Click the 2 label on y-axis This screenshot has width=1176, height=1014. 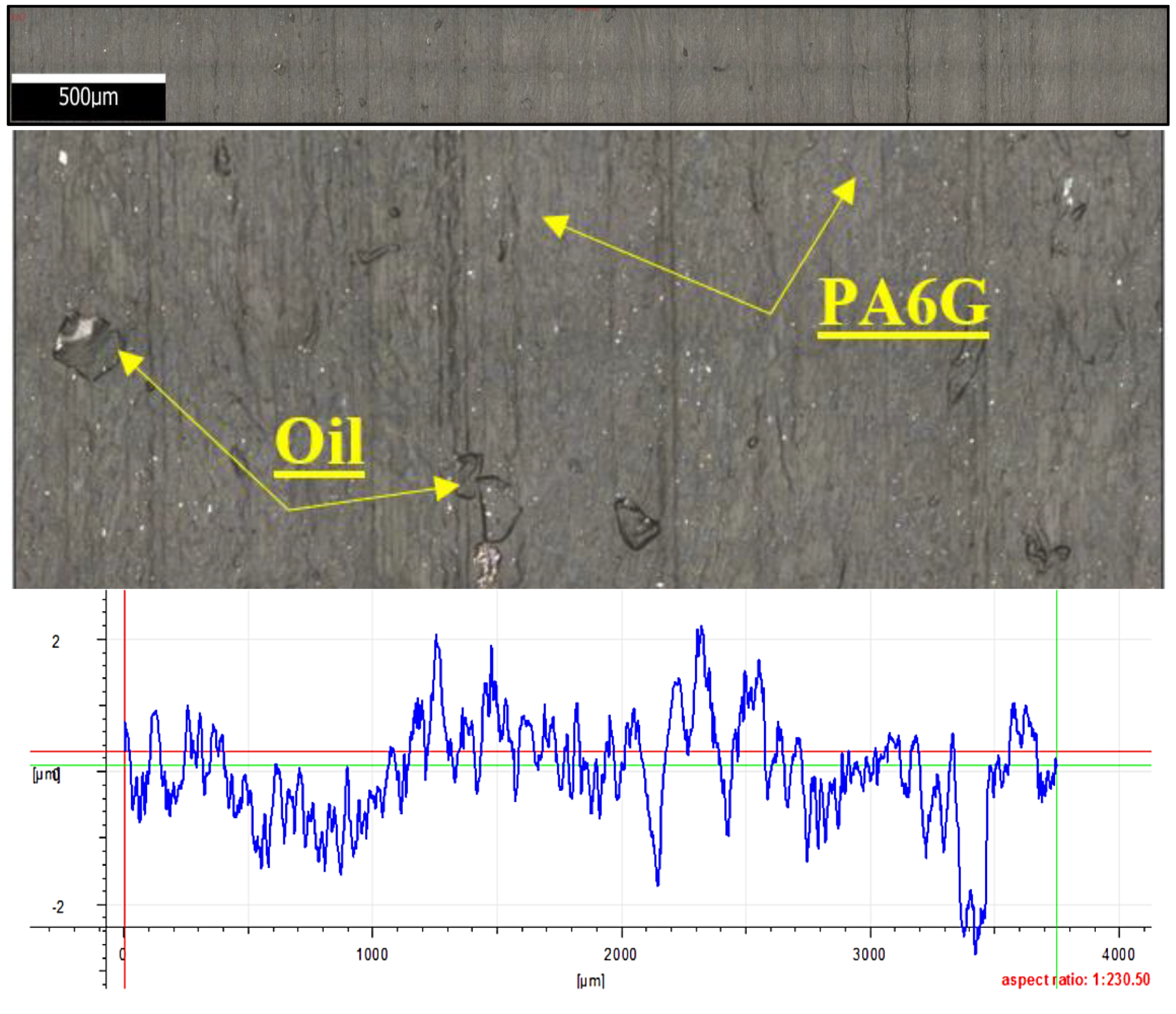(x=56, y=642)
